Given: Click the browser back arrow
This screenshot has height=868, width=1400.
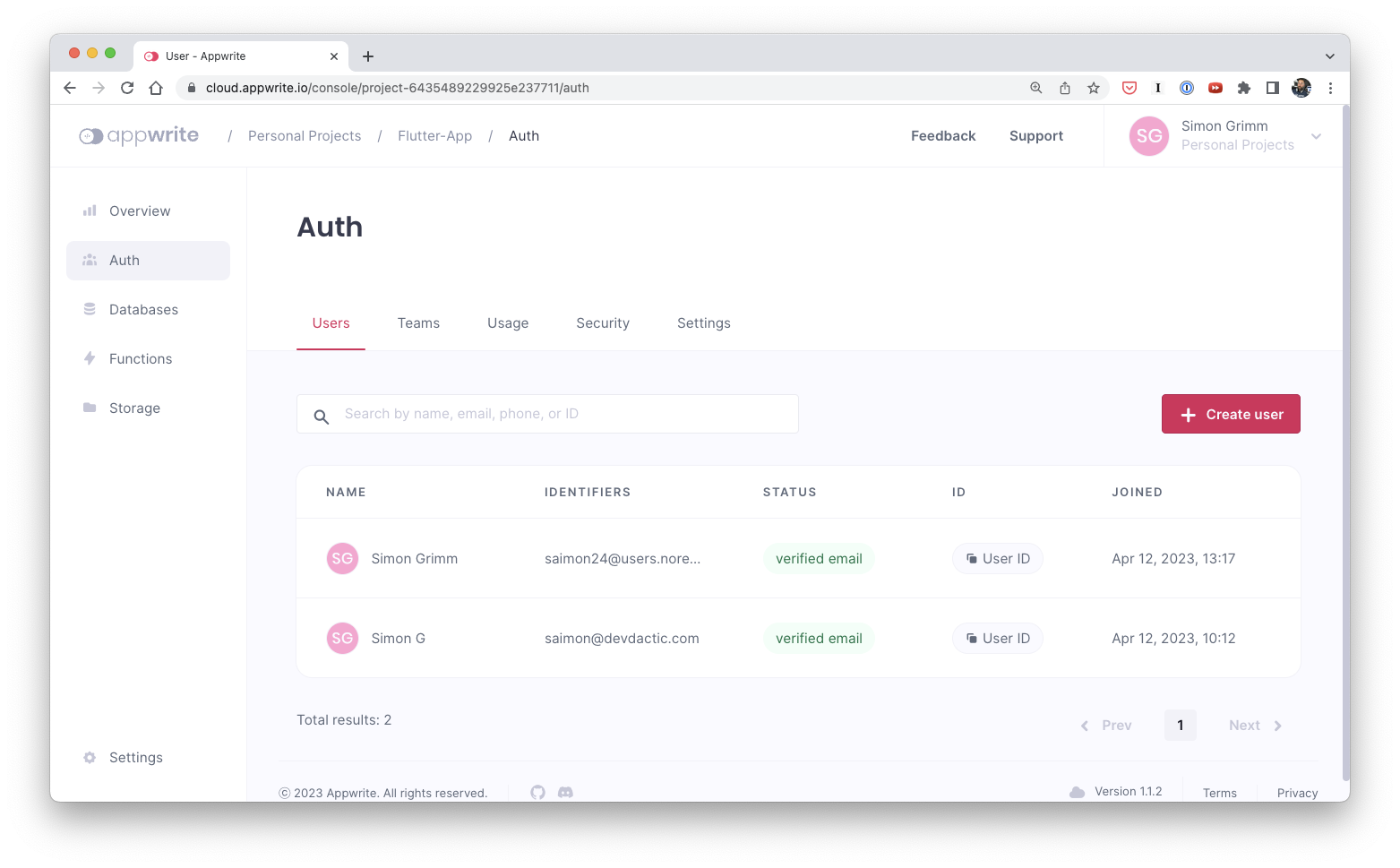Looking at the screenshot, I should pos(70,88).
